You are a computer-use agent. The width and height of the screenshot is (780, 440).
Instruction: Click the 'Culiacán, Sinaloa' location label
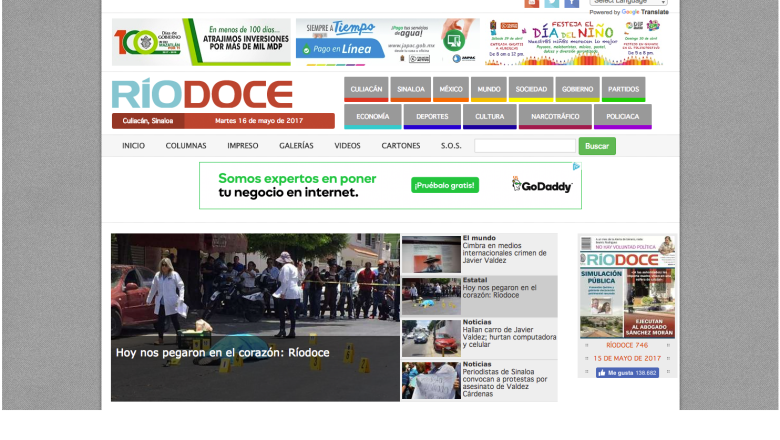click(148, 121)
